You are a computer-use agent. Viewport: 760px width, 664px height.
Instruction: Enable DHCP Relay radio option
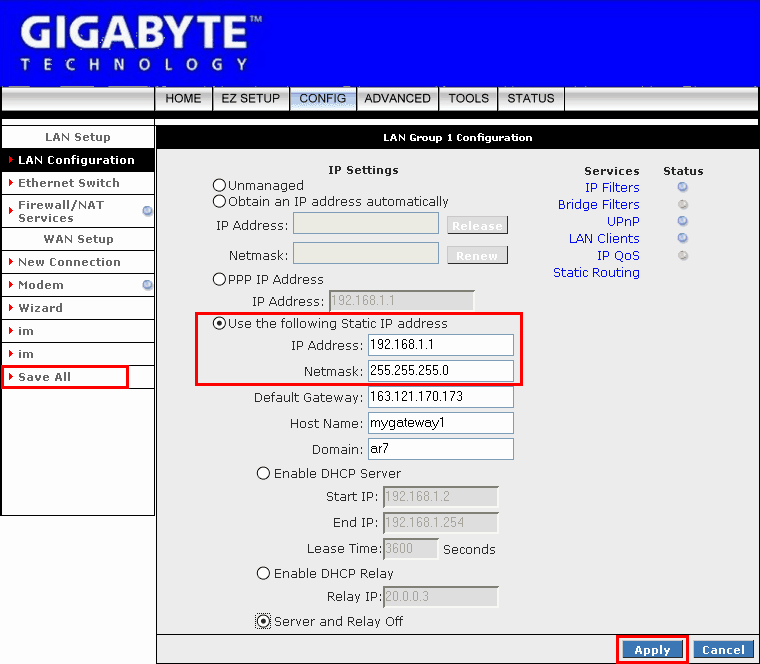[x=263, y=573]
